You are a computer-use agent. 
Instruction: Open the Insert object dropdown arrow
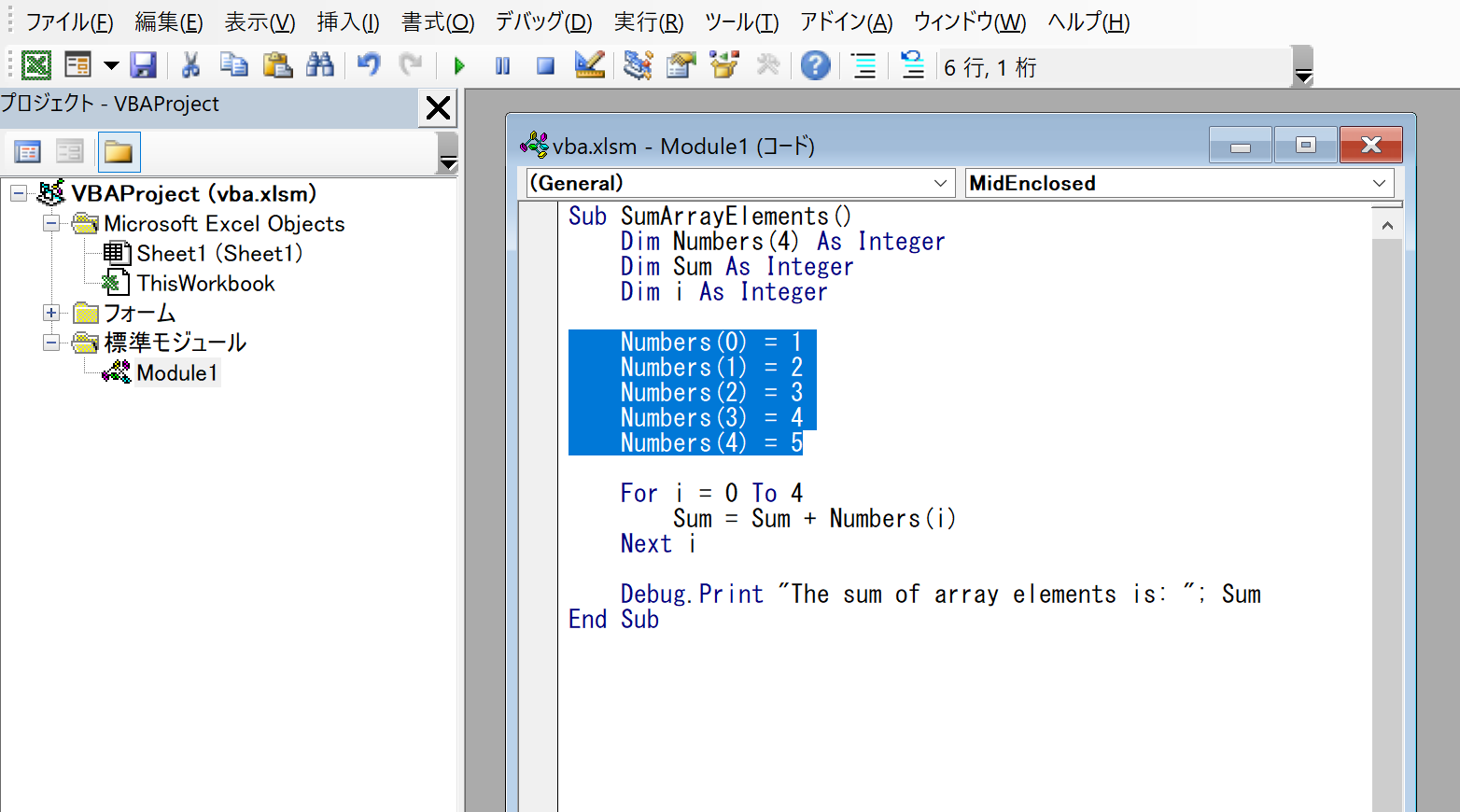[x=111, y=65]
